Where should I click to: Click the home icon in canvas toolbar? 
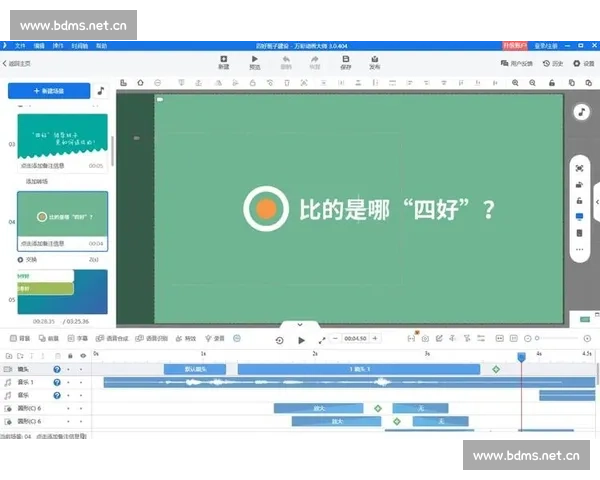coord(140,83)
